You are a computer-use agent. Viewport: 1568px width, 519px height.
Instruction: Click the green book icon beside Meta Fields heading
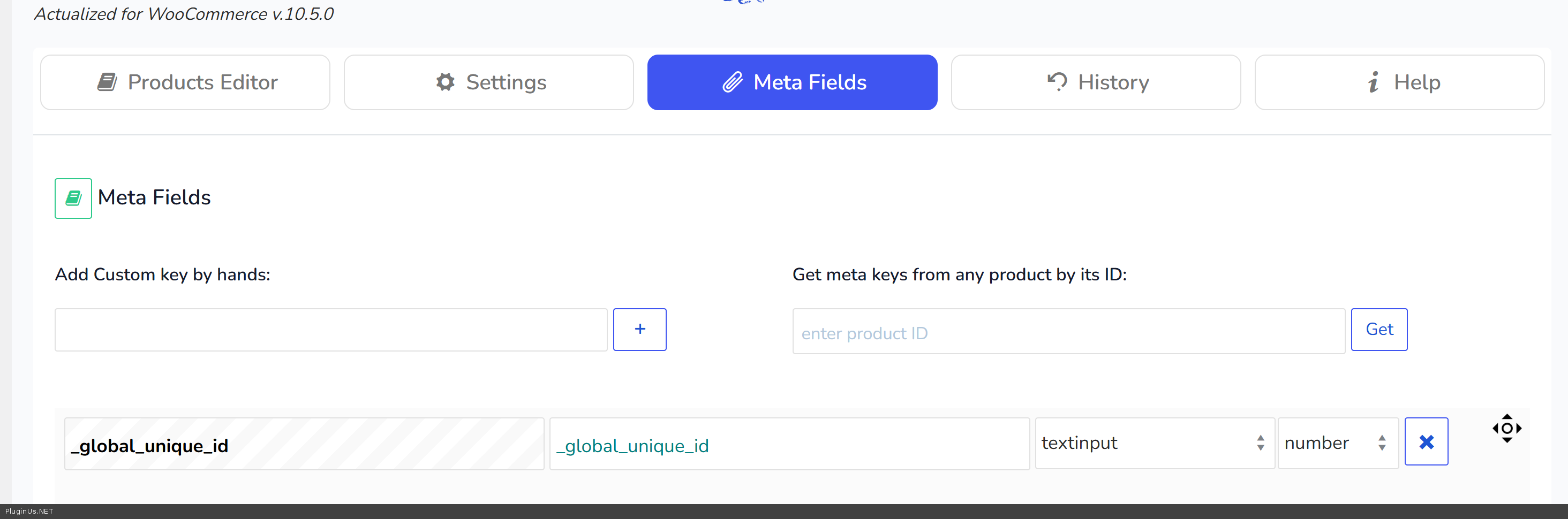tap(73, 199)
